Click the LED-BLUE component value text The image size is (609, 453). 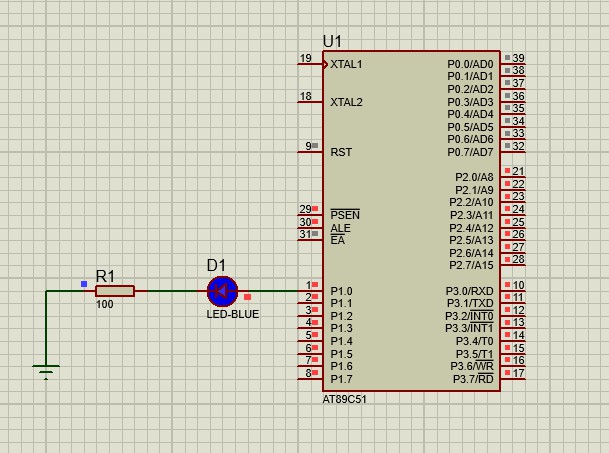[x=233, y=314]
